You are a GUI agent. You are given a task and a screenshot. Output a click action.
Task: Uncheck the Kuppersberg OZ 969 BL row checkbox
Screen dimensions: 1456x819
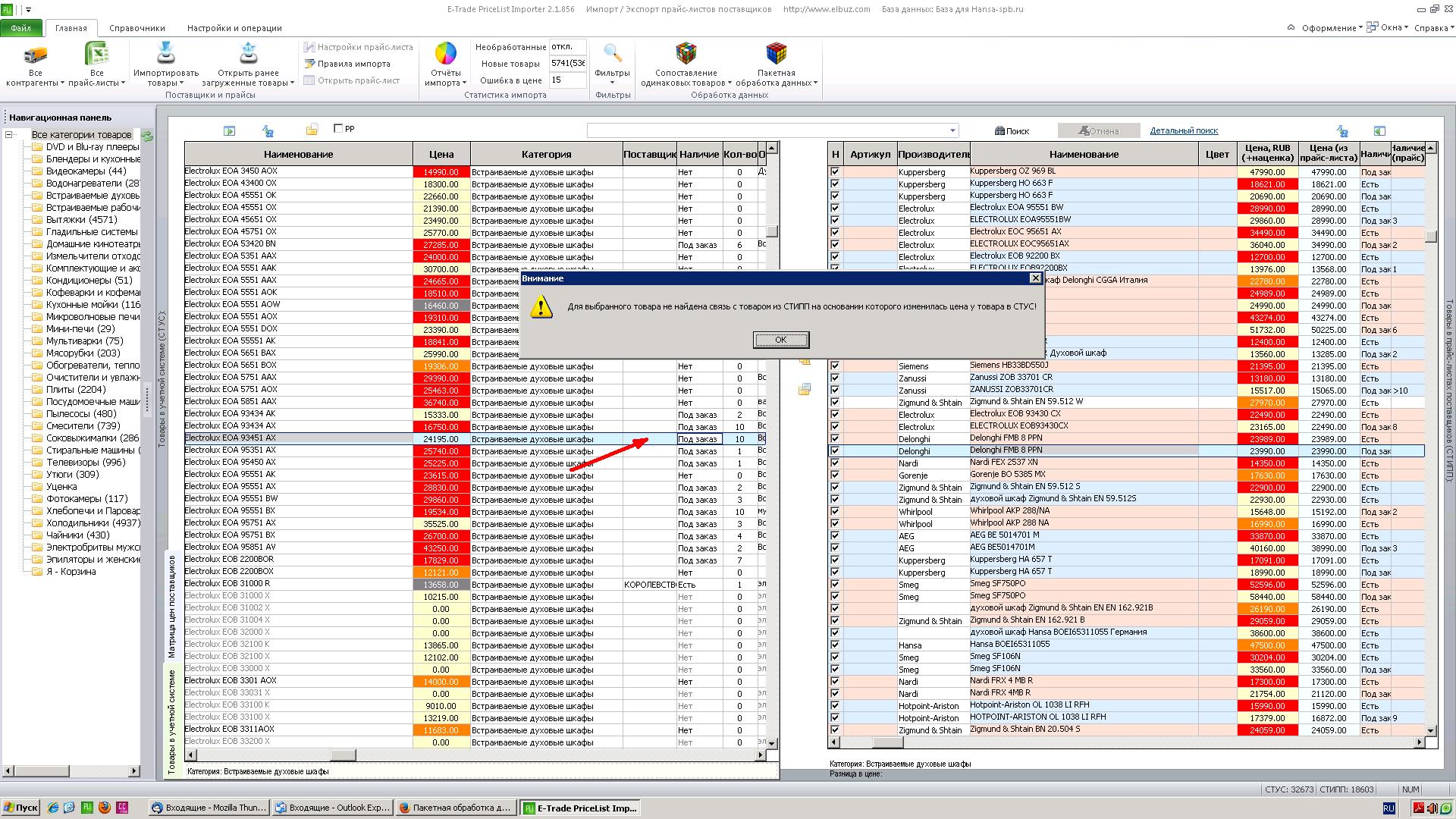pos(835,172)
